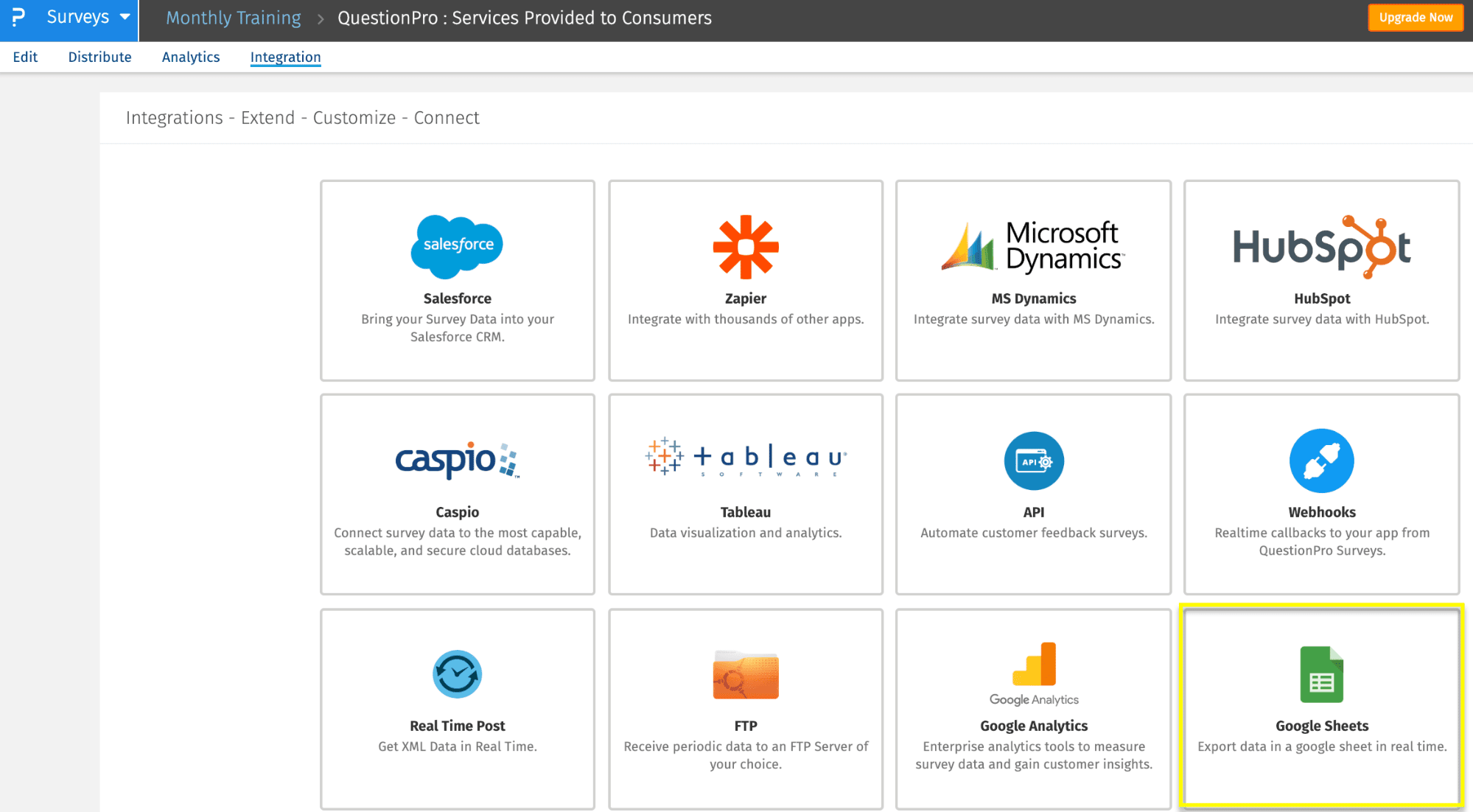Switch to the Analytics tab
This screenshot has height=812, width=1473.
pos(191,57)
